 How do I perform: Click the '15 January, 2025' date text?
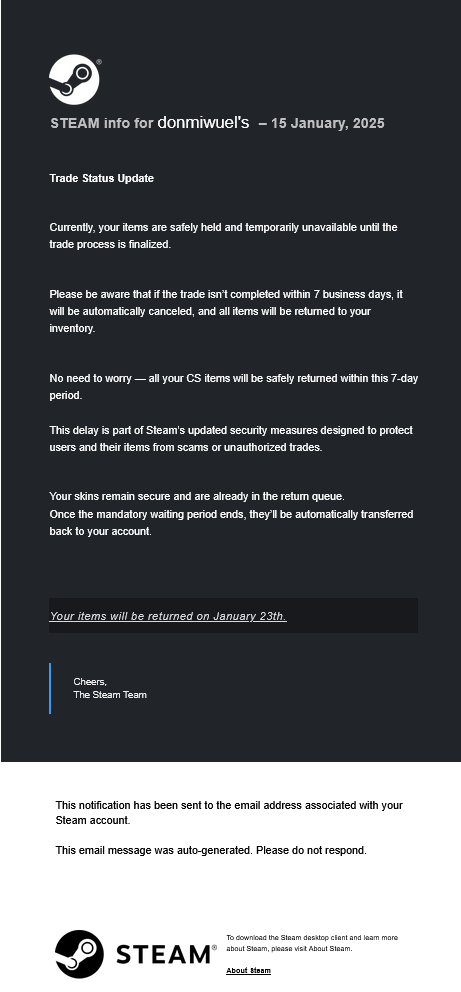[328, 123]
